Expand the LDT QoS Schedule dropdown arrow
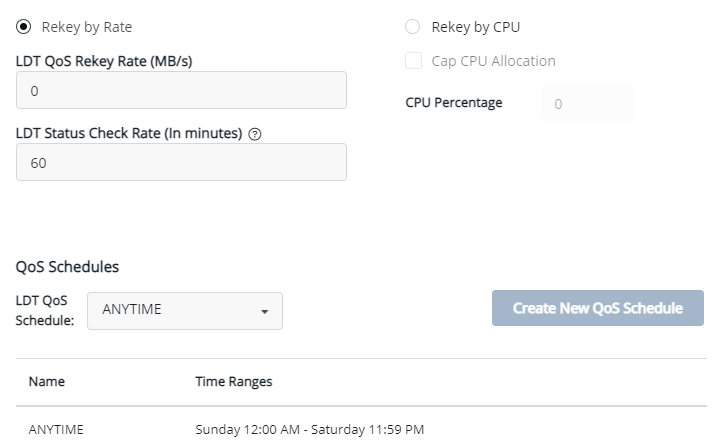The height and width of the screenshot is (448, 720). point(264,311)
